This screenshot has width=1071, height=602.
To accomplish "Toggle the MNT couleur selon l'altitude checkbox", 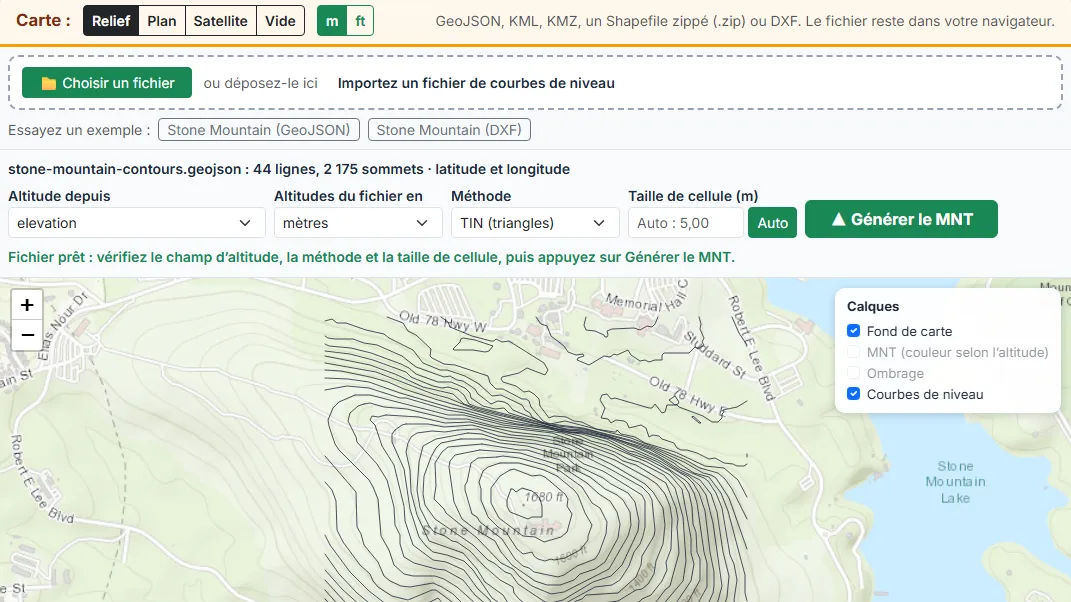I will point(854,352).
